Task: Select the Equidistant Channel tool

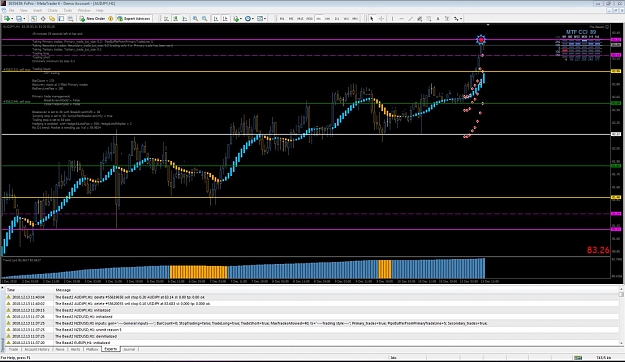Action: 420,18
